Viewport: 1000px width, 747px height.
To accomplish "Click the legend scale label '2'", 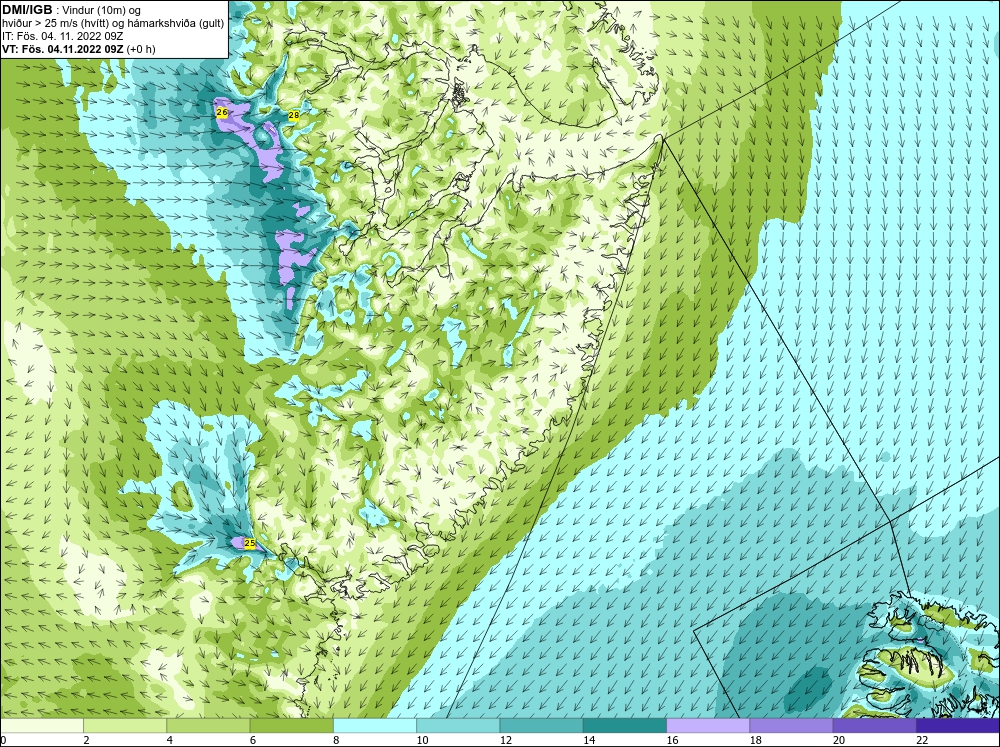I will (86, 740).
